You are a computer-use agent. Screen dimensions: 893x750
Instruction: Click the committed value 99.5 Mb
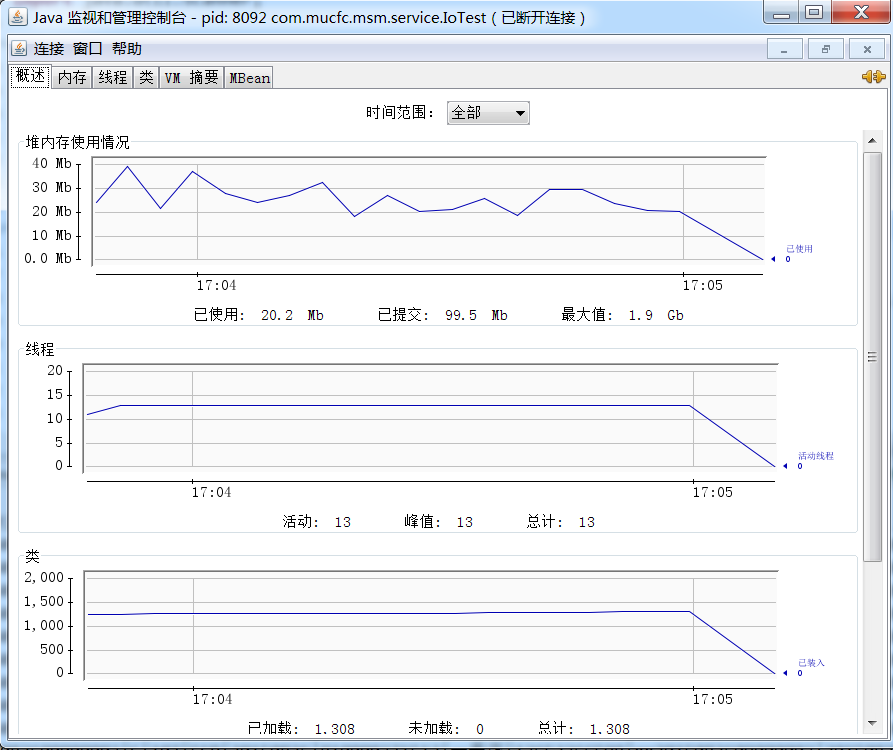pos(476,315)
